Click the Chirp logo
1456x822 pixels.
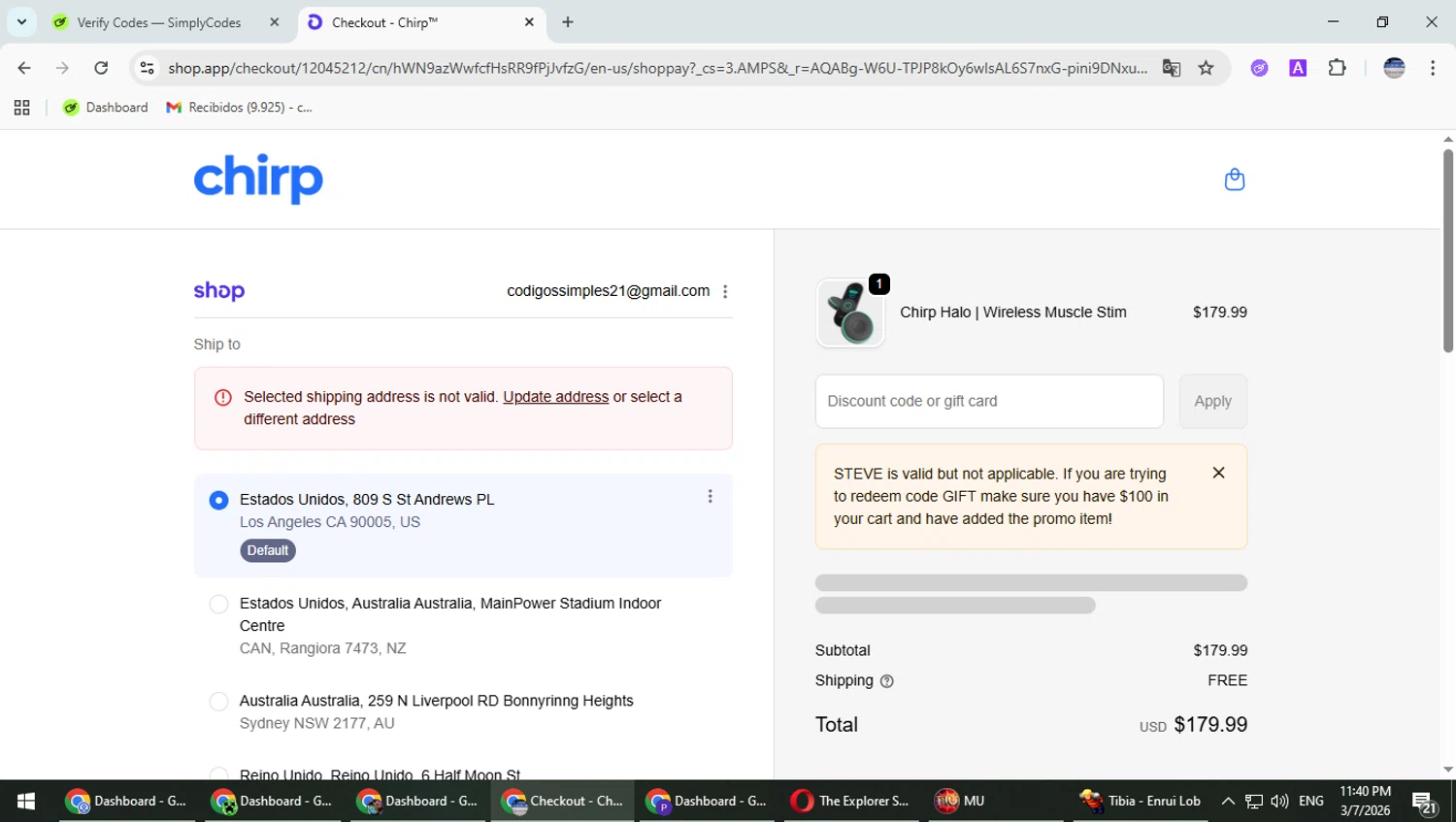click(x=258, y=179)
